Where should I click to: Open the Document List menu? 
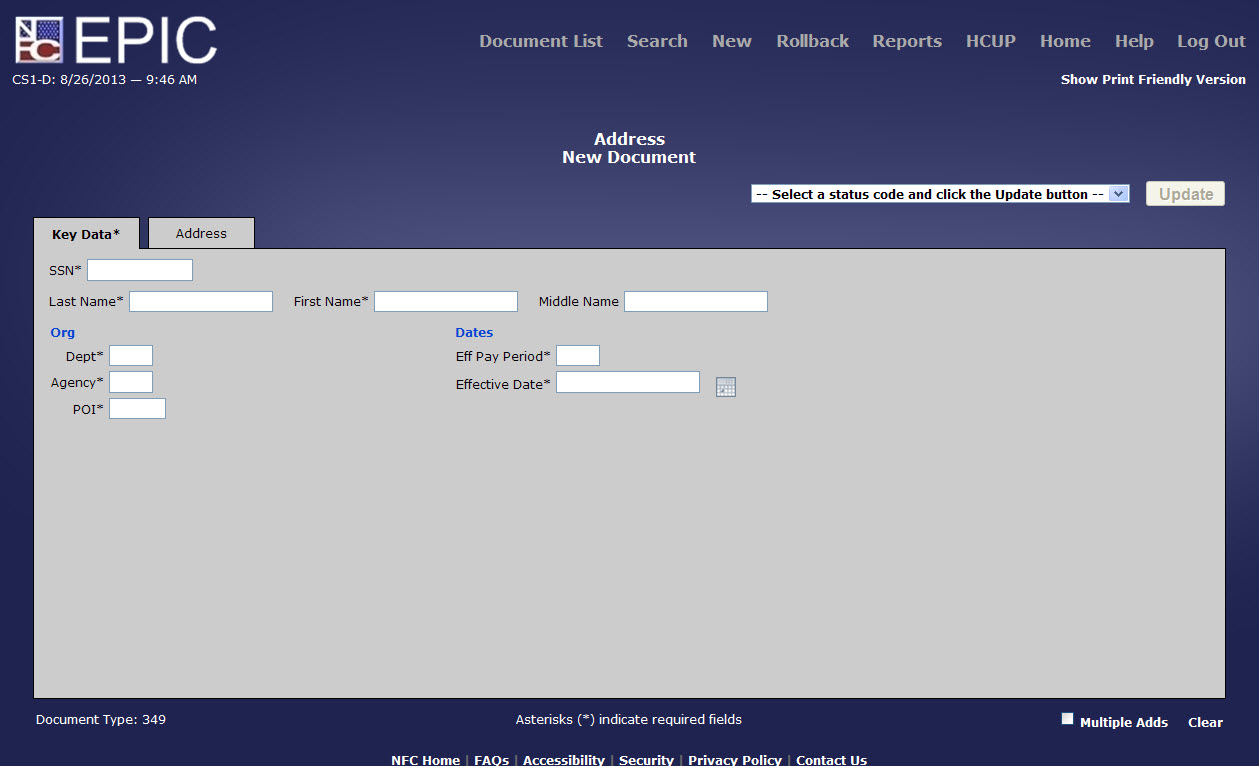pyautogui.click(x=540, y=41)
